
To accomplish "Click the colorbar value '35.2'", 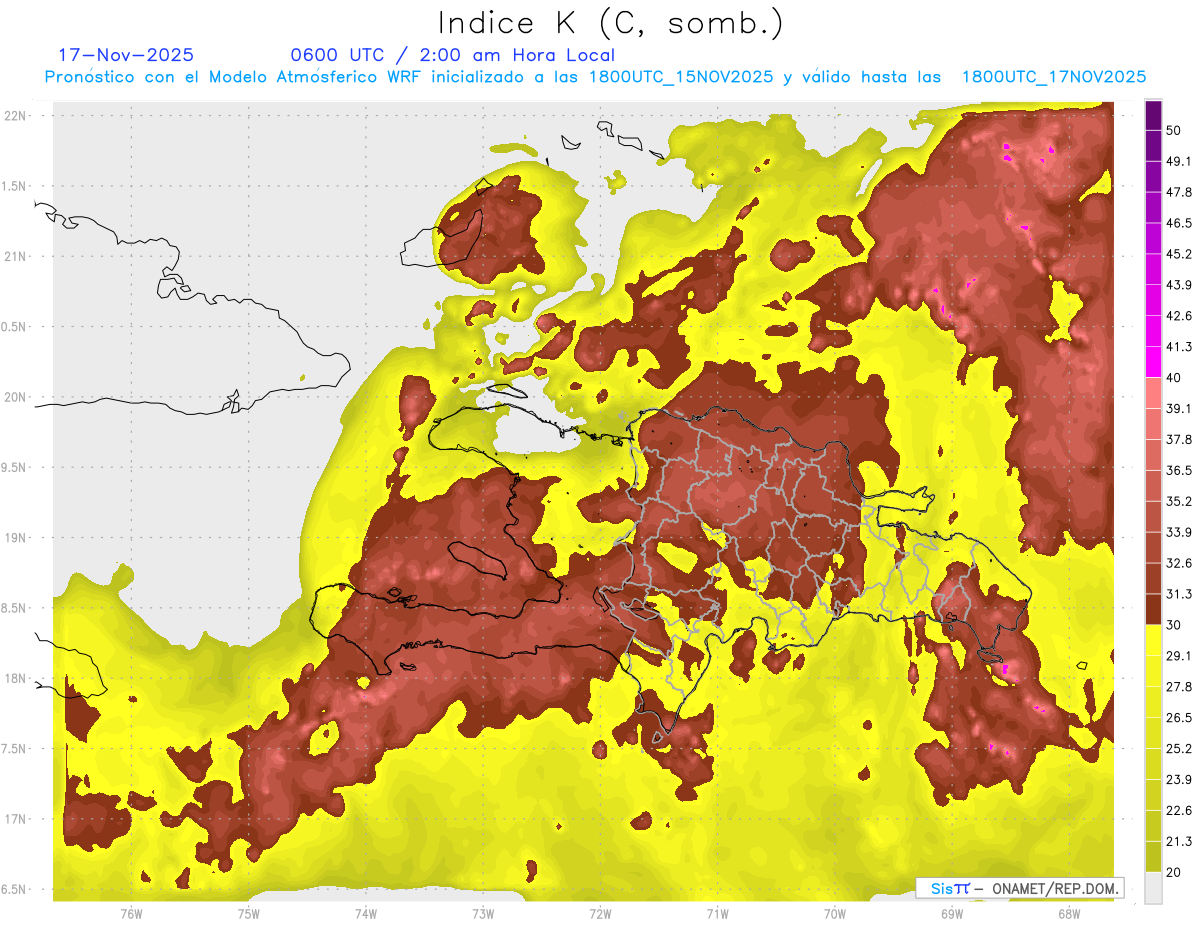I will click(1179, 502).
